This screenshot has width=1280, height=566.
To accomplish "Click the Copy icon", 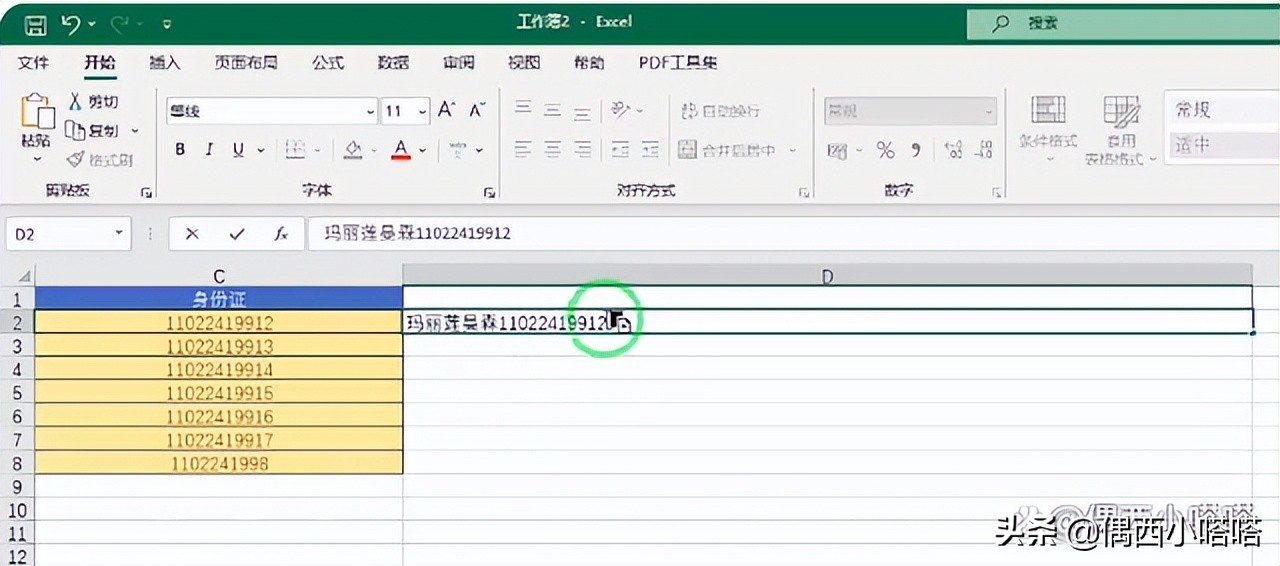I will (x=76, y=130).
